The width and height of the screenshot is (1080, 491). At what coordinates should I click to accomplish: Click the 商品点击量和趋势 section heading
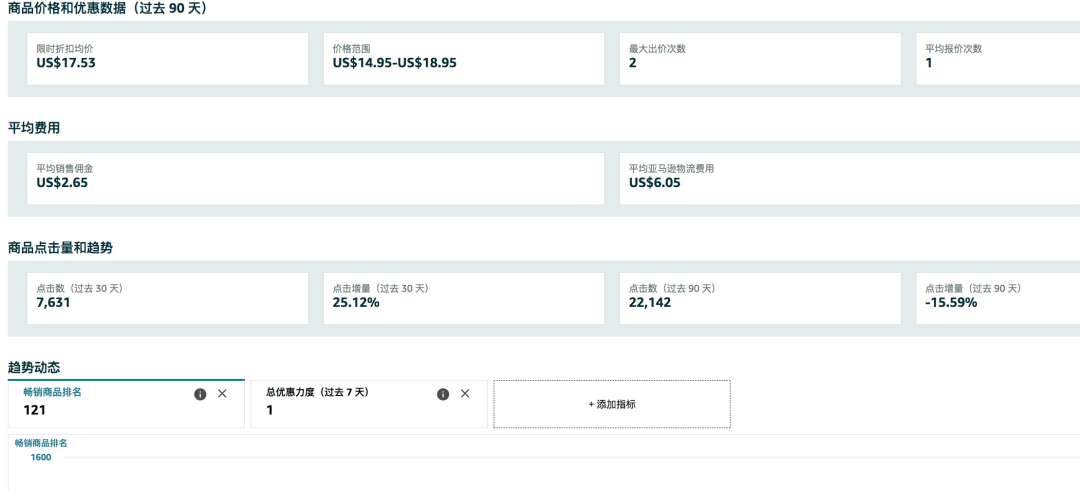coord(60,248)
